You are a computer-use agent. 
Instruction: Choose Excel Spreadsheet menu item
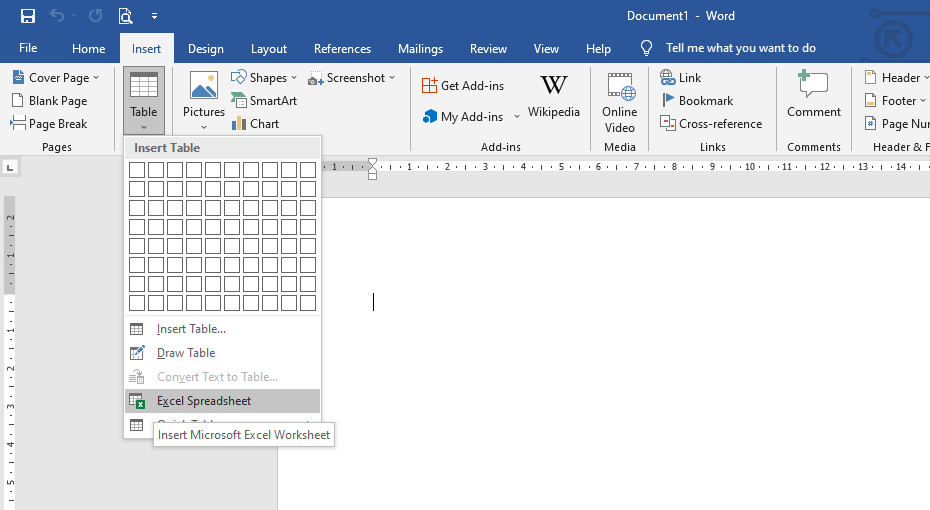222,401
